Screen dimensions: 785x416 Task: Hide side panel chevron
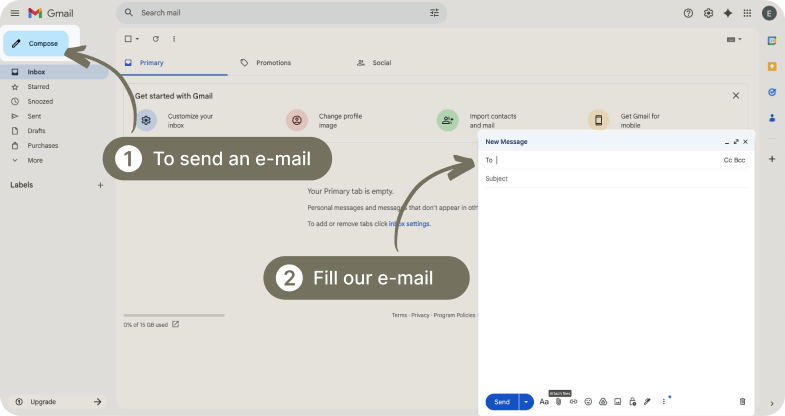pos(772,403)
